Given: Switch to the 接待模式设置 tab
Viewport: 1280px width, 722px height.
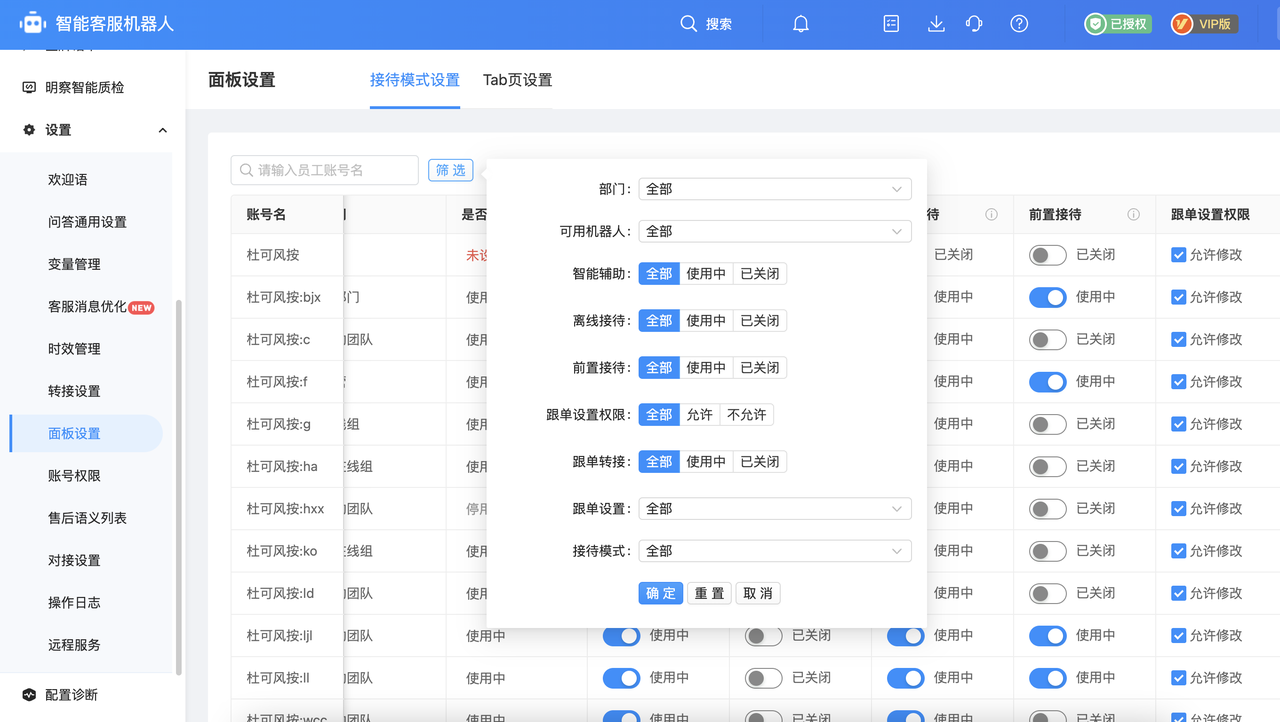Looking at the screenshot, I should point(415,80).
